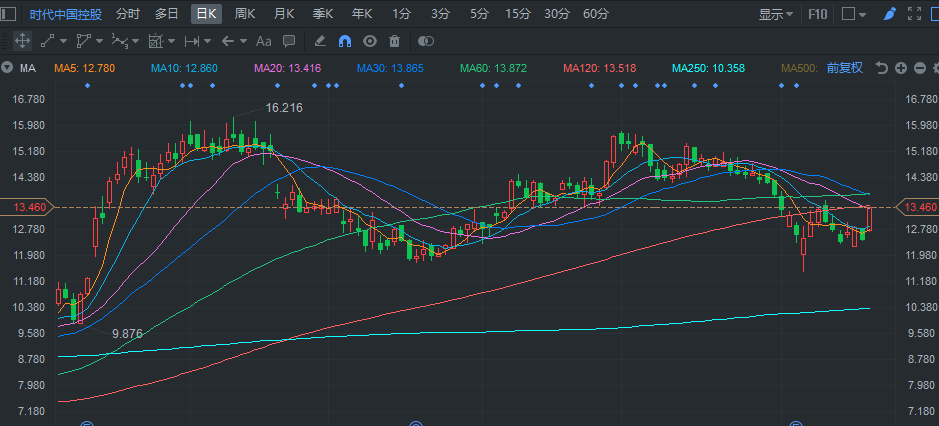Switch to the 月K monthly tab

(x=284, y=14)
